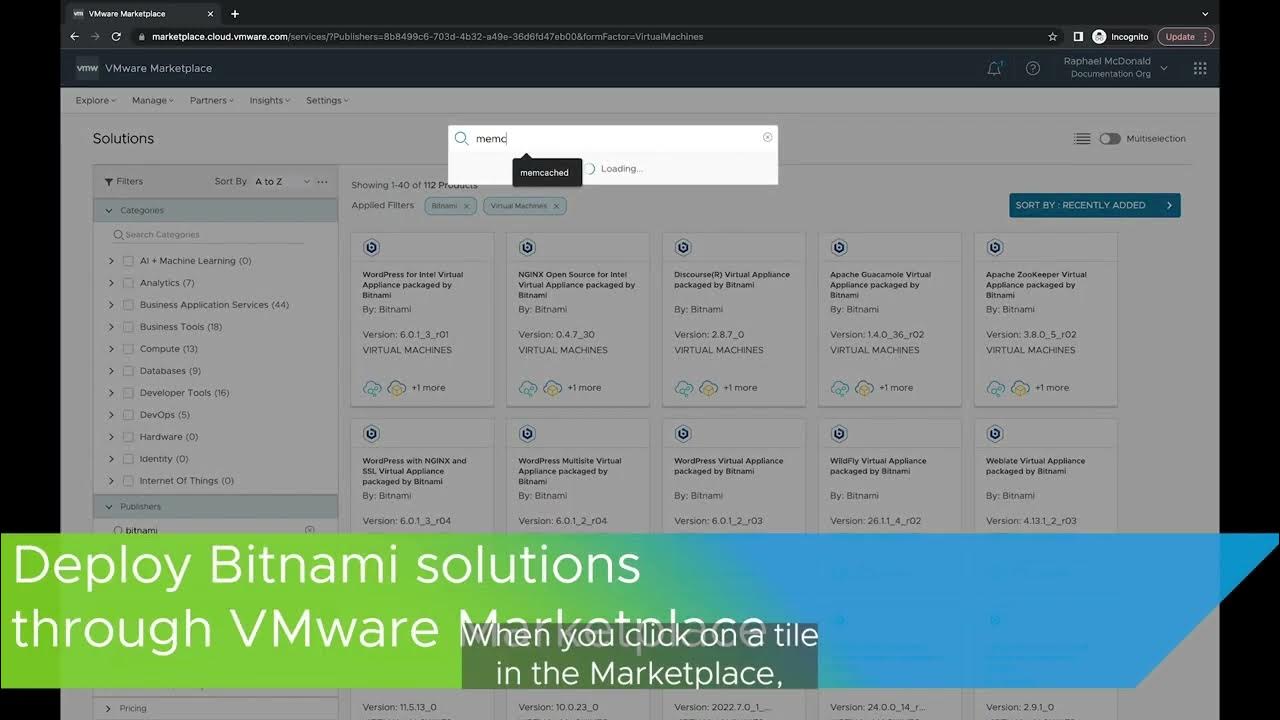Open the help question mark icon
This screenshot has height=720, width=1280.
[1033, 68]
